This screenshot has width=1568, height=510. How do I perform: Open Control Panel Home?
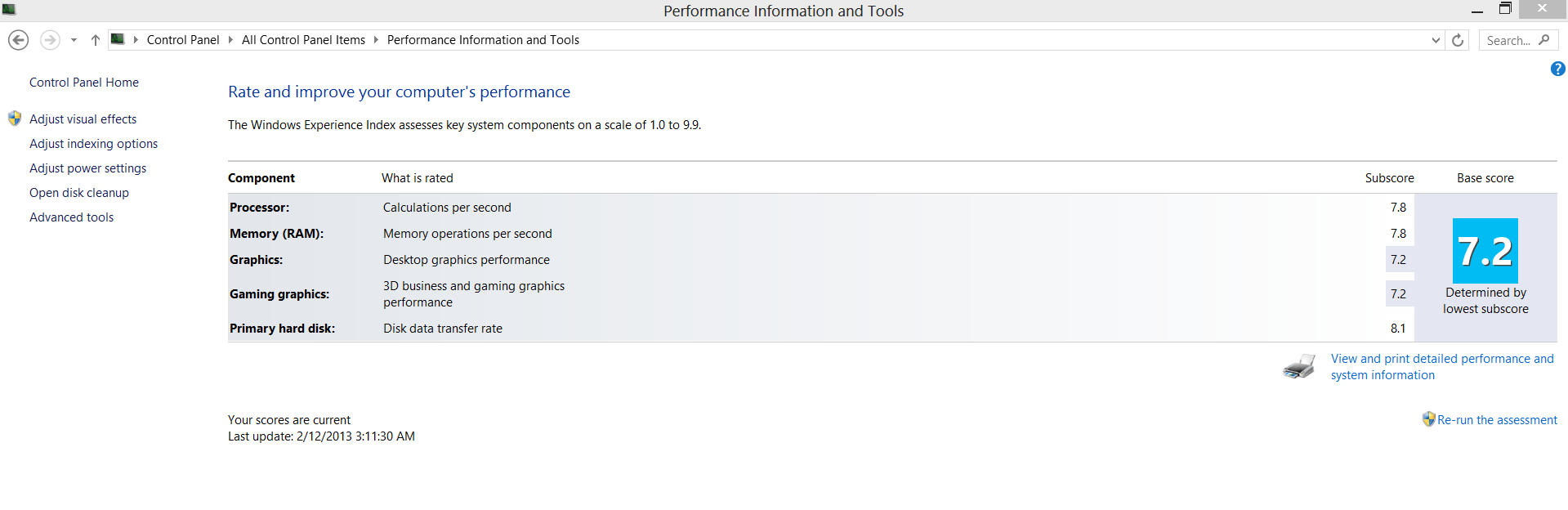[x=84, y=83]
